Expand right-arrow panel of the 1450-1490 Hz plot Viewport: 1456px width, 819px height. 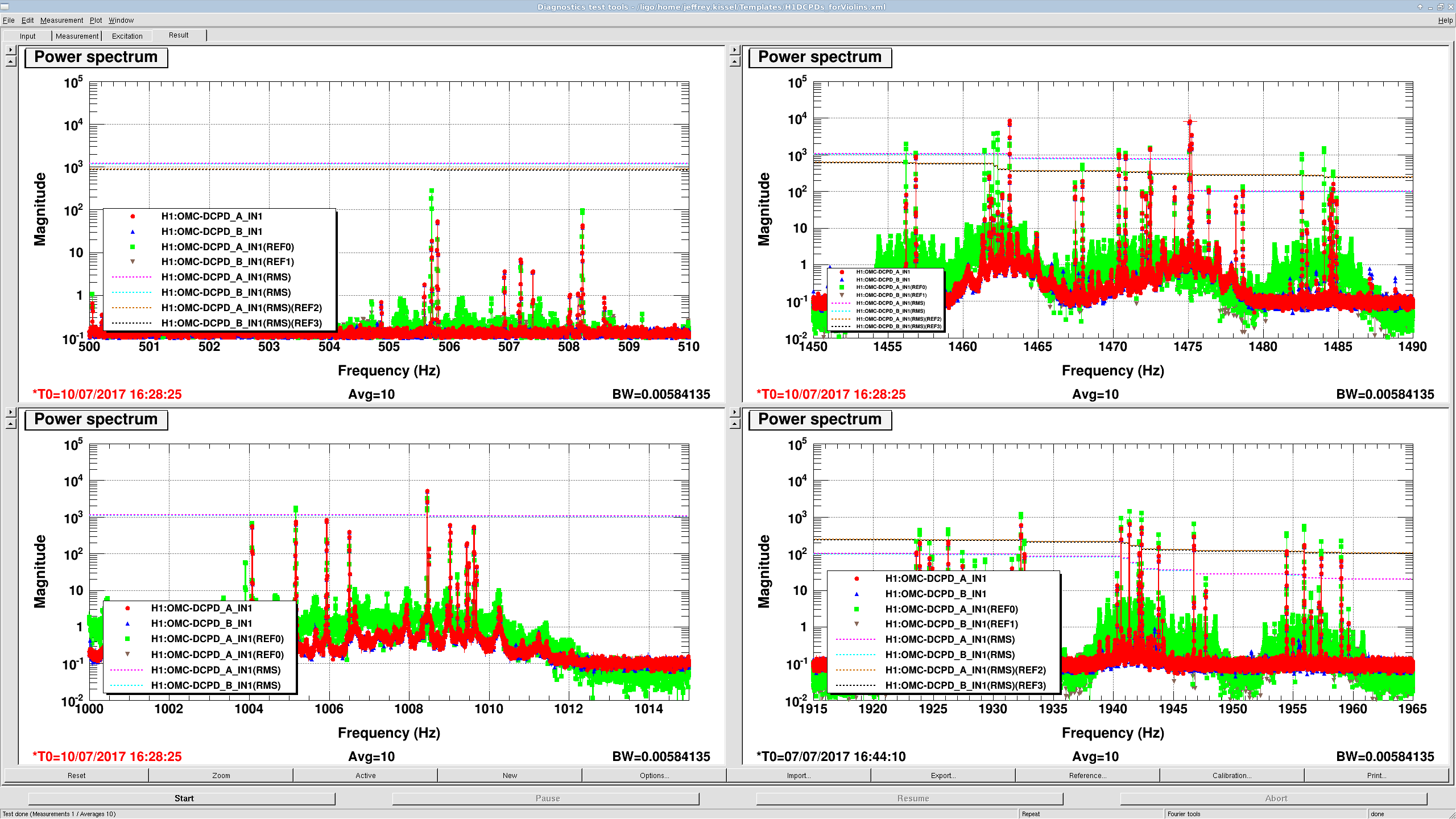[735, 50]
